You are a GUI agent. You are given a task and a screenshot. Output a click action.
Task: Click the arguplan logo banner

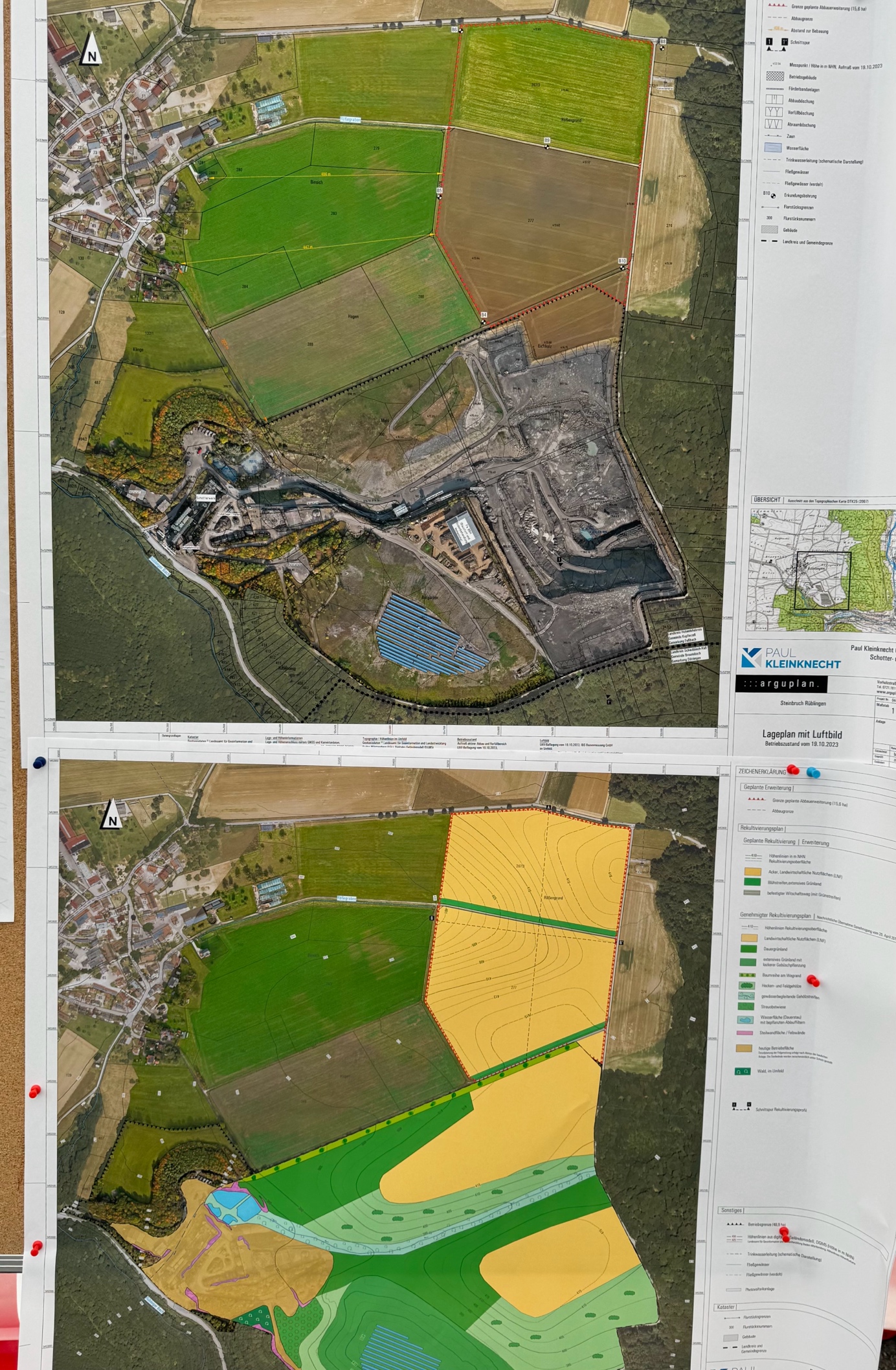tap(781, 684)
